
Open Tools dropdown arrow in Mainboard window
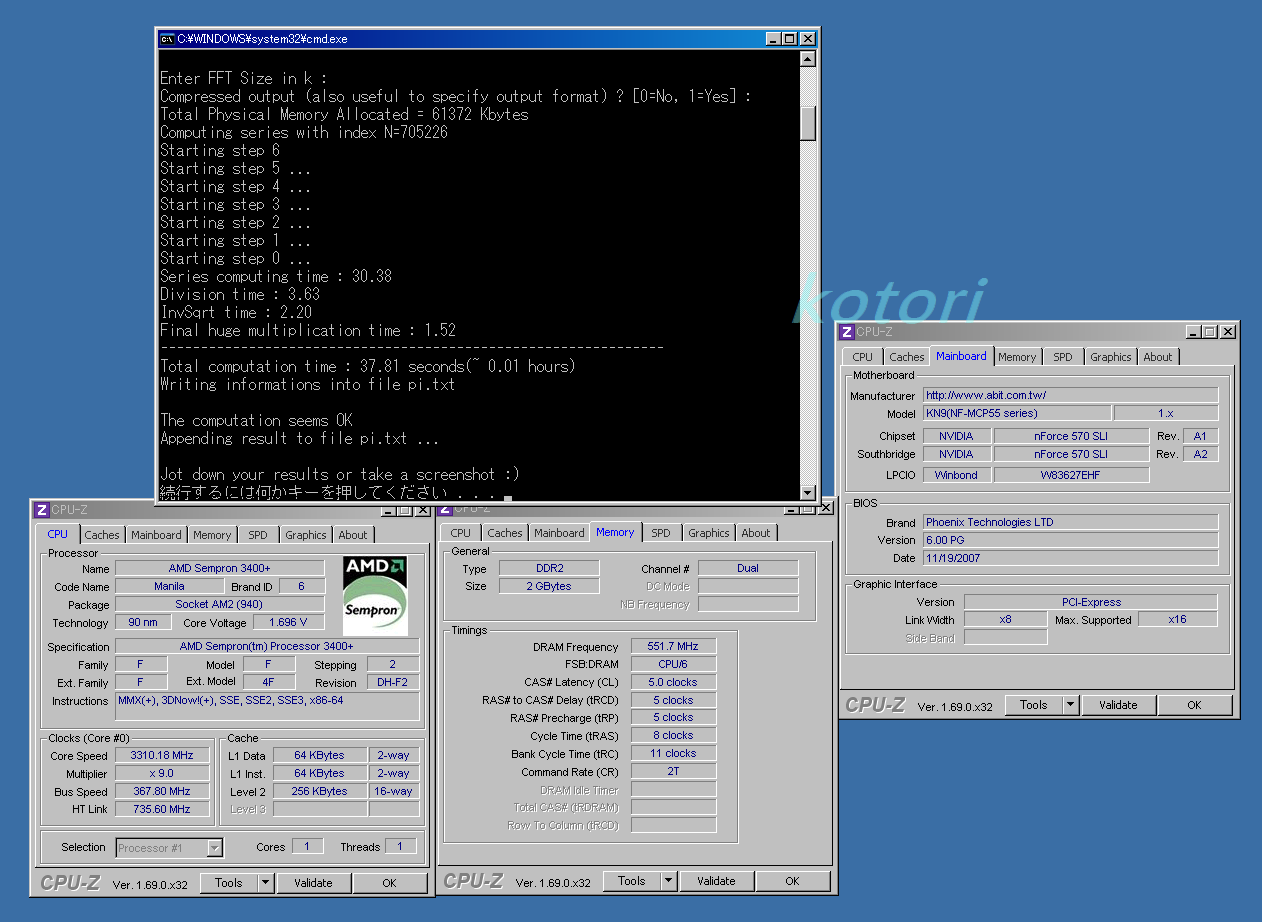(x=1070, y=705)
